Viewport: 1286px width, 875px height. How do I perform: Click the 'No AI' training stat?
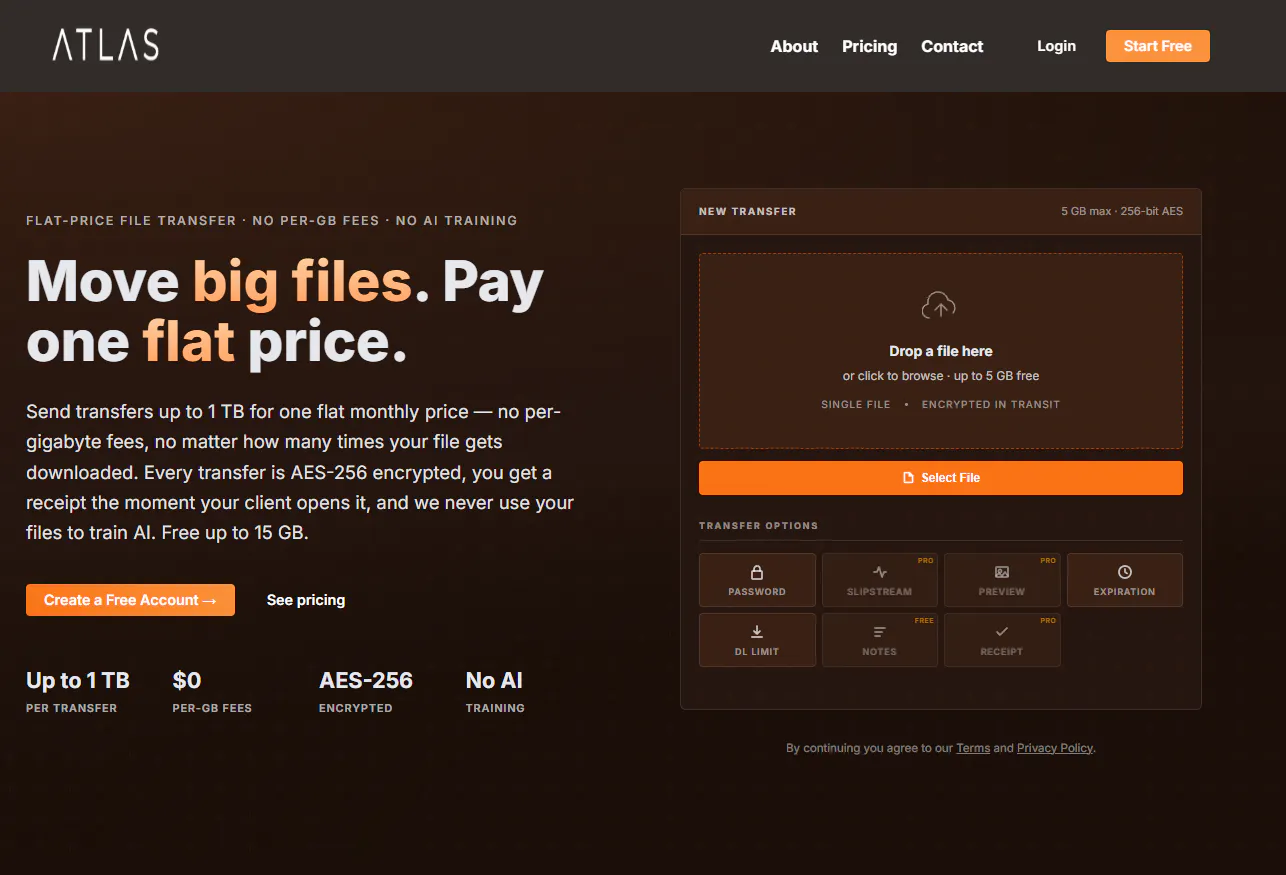495,691
